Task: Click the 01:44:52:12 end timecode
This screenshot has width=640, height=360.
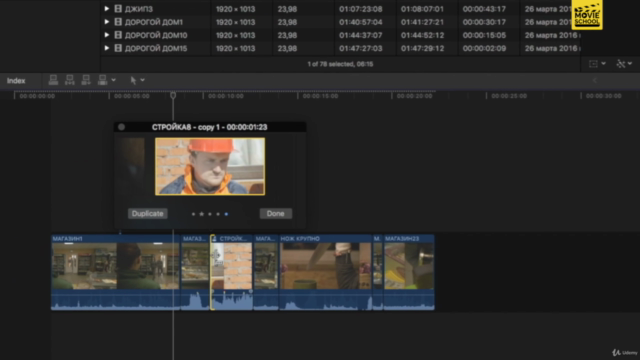Action: pos(422,35)
